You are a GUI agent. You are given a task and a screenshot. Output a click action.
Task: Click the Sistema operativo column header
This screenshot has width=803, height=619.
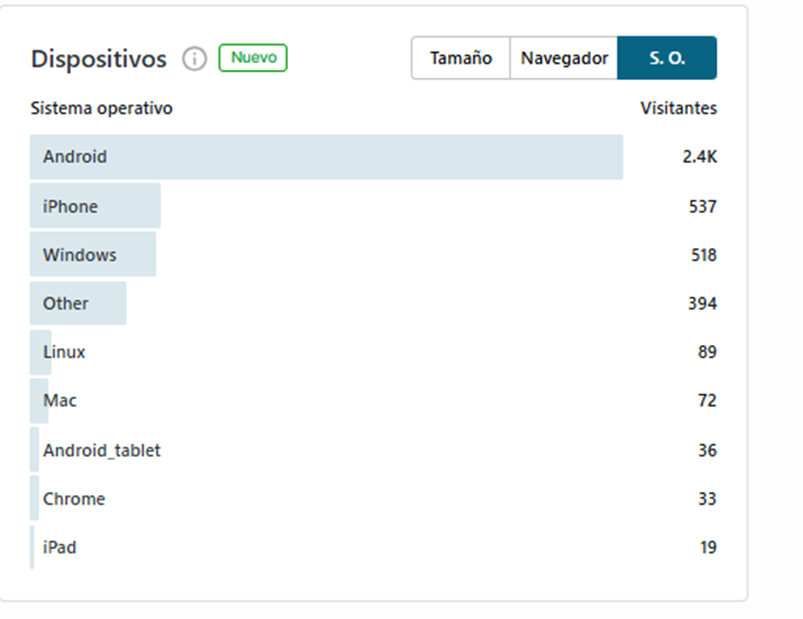point(101,109)
